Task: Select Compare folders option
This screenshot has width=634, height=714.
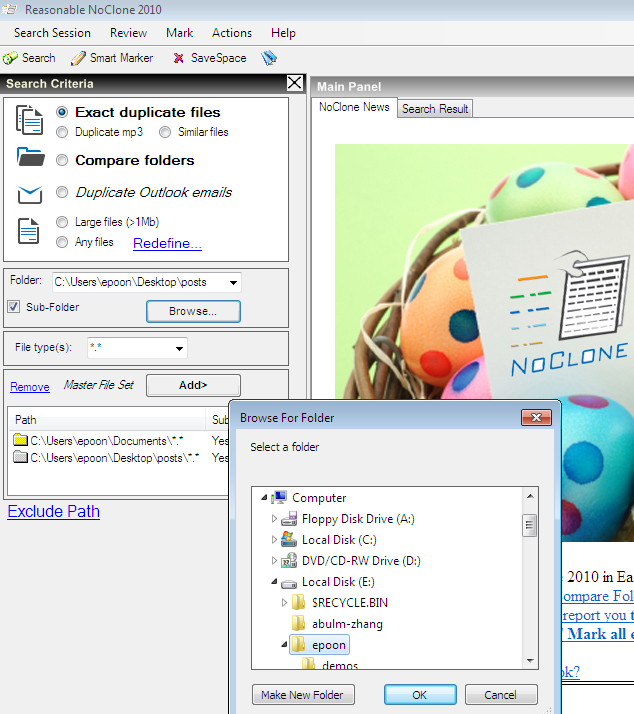Action: (x=62, y=160)
